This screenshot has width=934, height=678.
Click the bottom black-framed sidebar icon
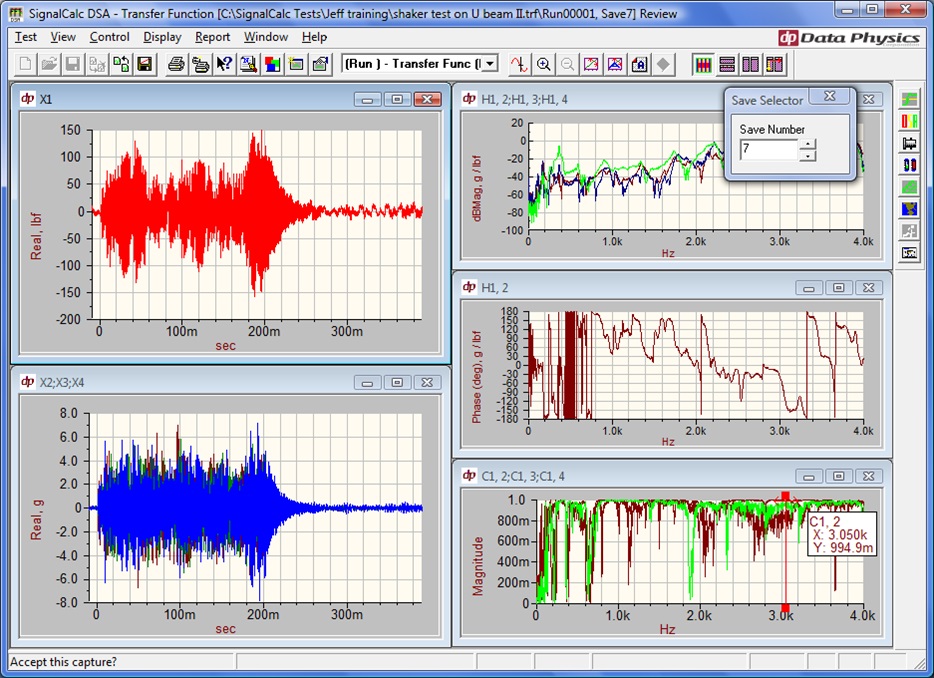[x=910, y=253]
